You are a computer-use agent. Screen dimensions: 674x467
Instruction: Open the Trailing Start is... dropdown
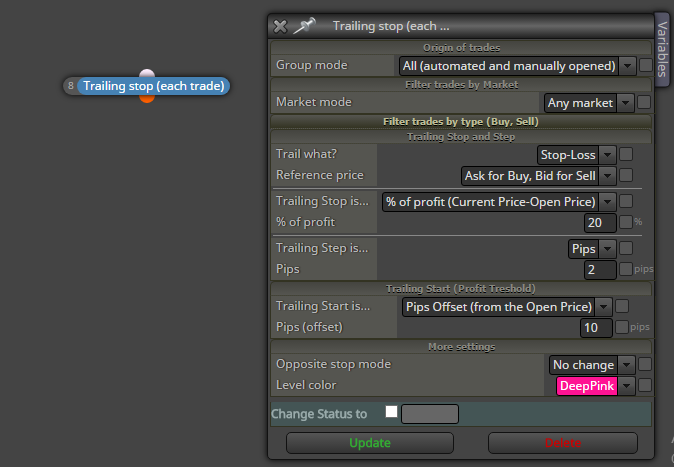tap(507, 307)
